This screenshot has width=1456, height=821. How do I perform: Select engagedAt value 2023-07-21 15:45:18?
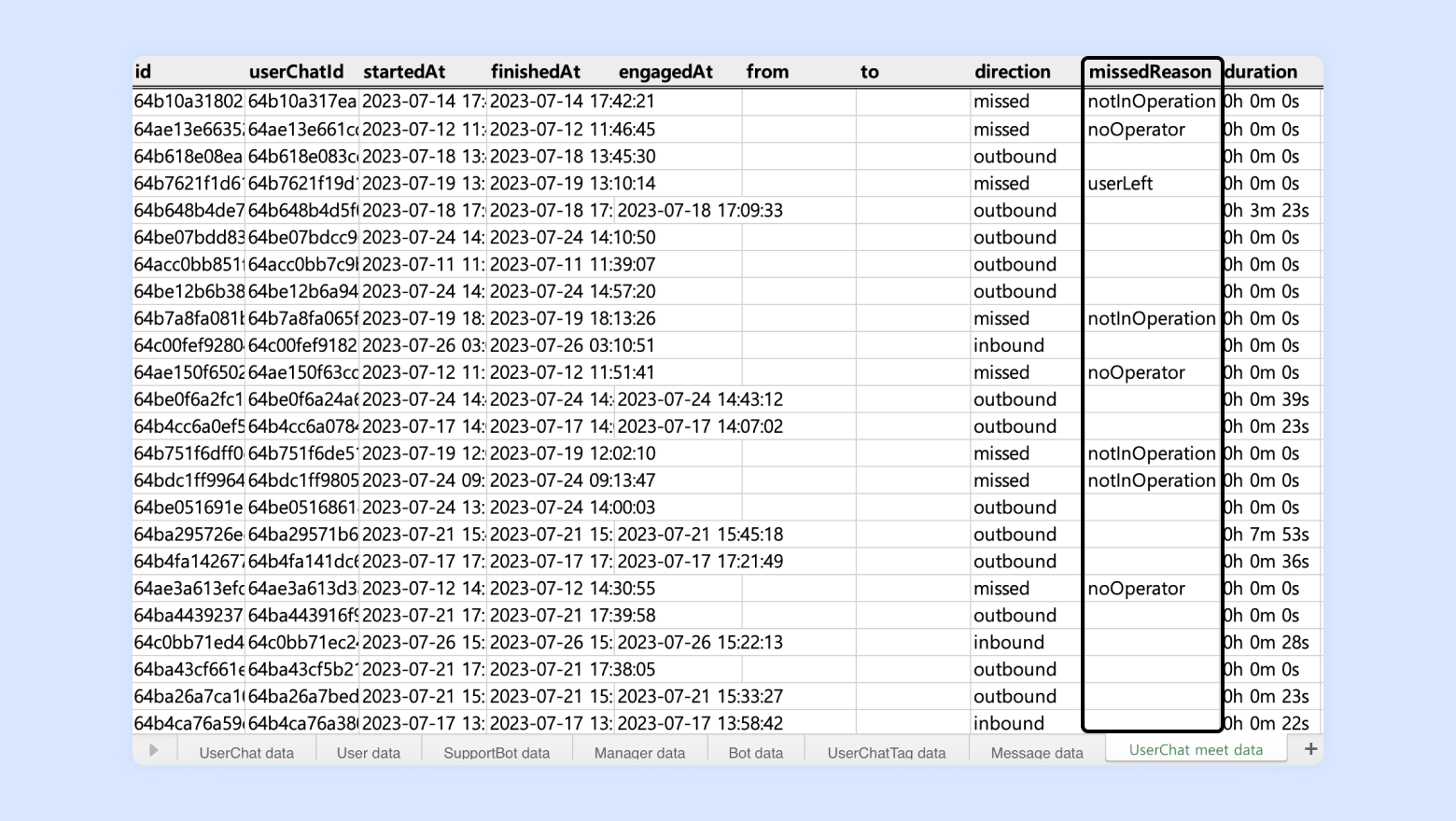pos(700,535)
